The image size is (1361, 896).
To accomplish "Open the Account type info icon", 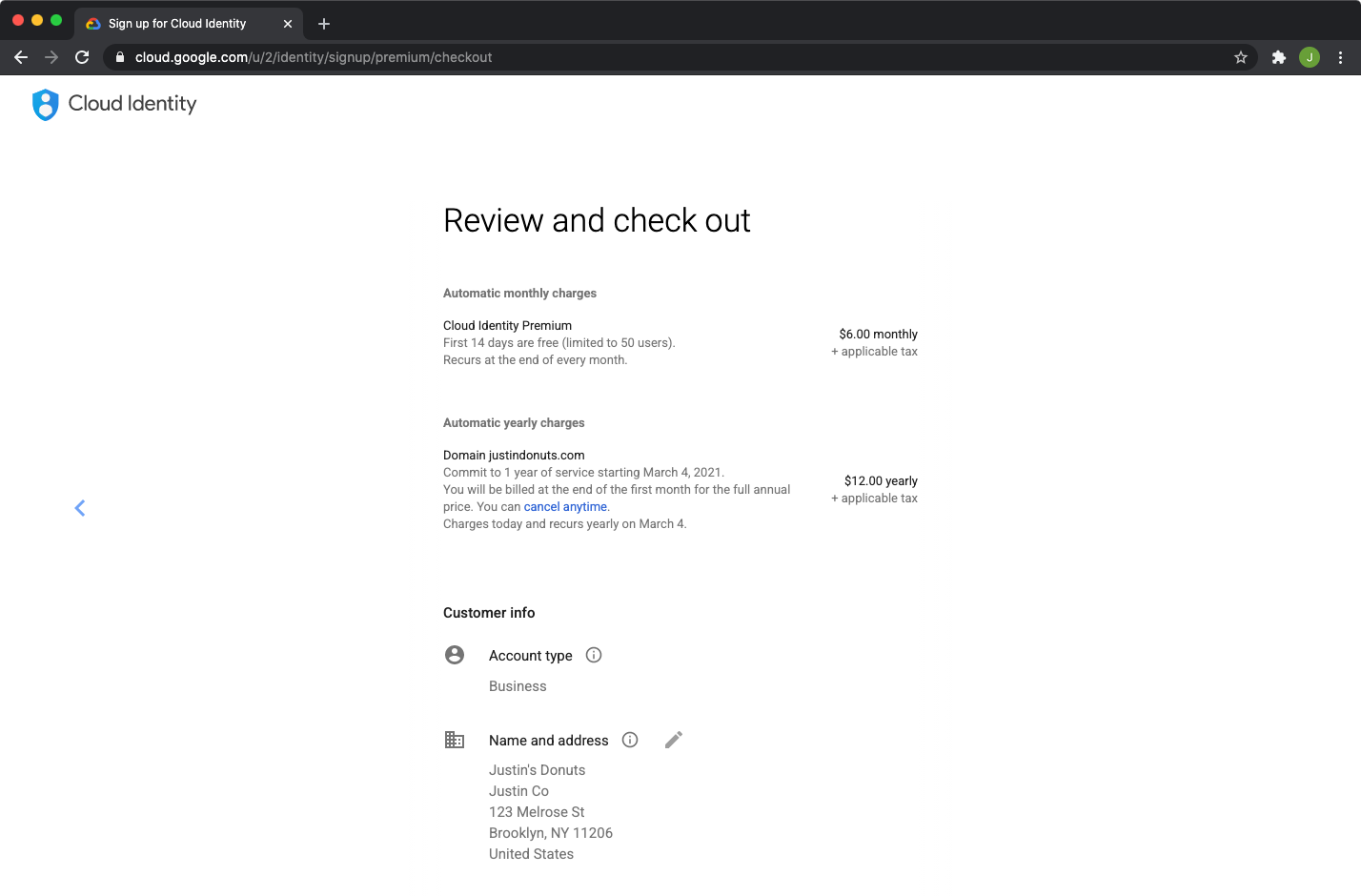I will [594, 655].
